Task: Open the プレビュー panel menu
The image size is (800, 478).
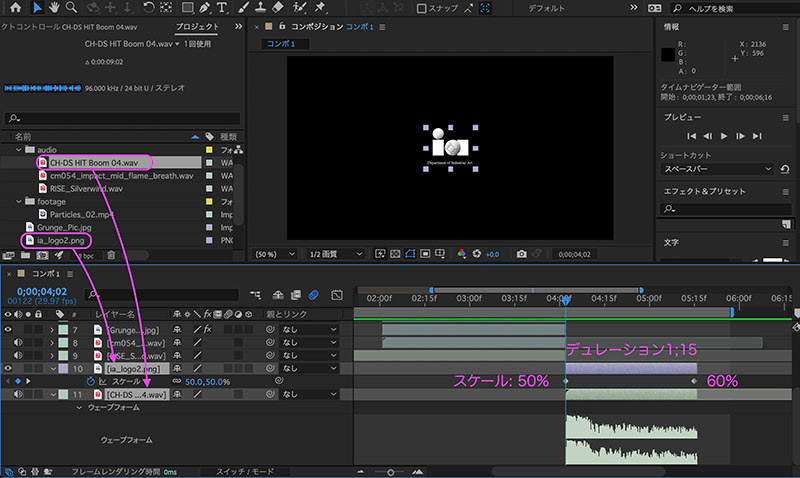Action: pyautogui.click(x=785, y=117)
